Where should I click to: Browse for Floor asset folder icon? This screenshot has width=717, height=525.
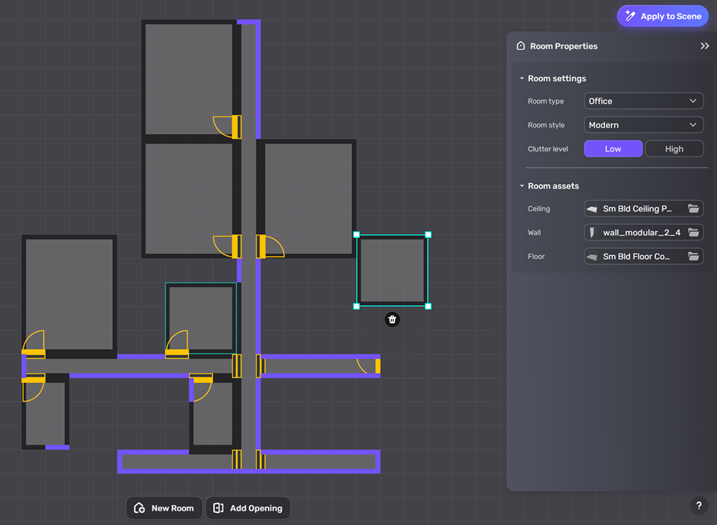pyautogui.click(x=694, y=257)
